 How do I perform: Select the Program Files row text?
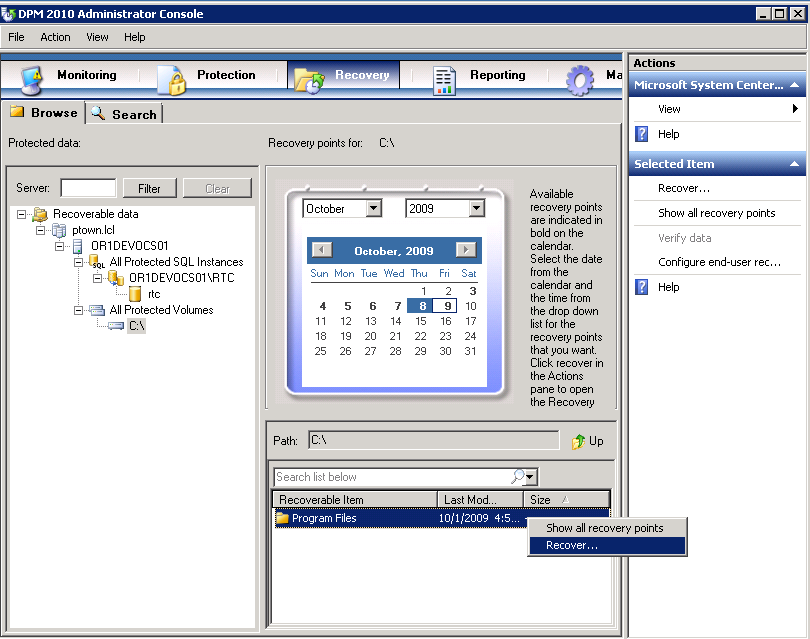click(324, 518)
